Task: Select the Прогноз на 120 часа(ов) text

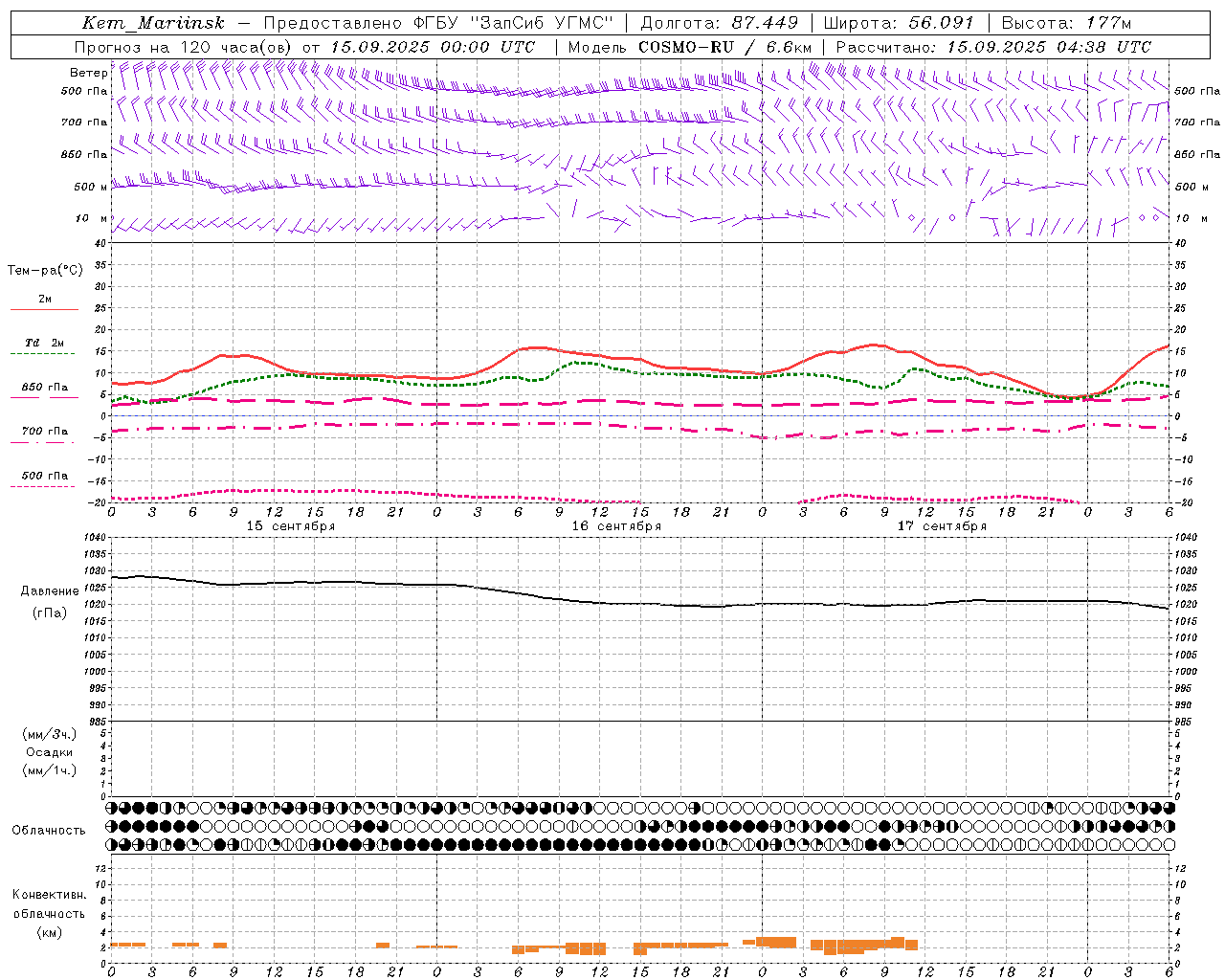Action: 184,47
